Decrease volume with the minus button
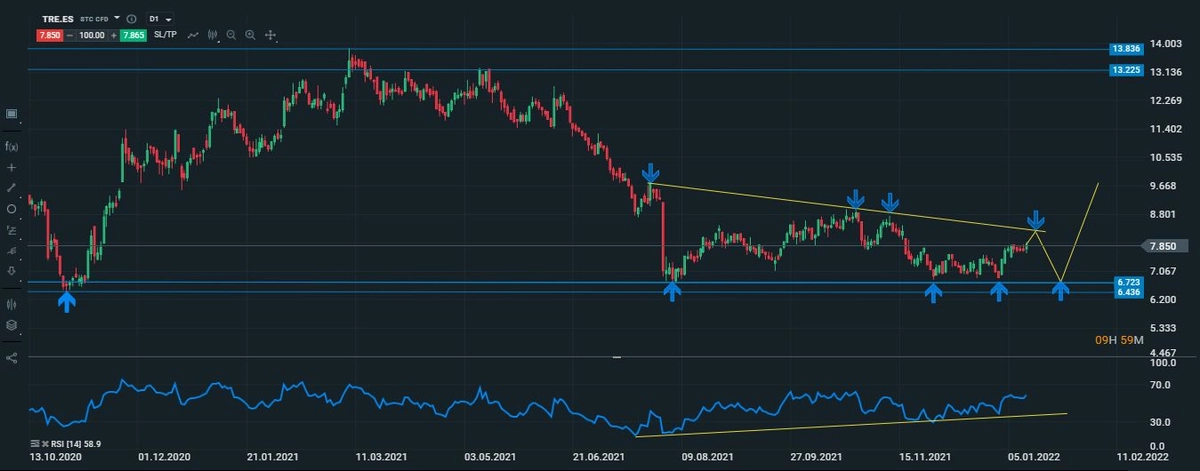 pos(72,35)
